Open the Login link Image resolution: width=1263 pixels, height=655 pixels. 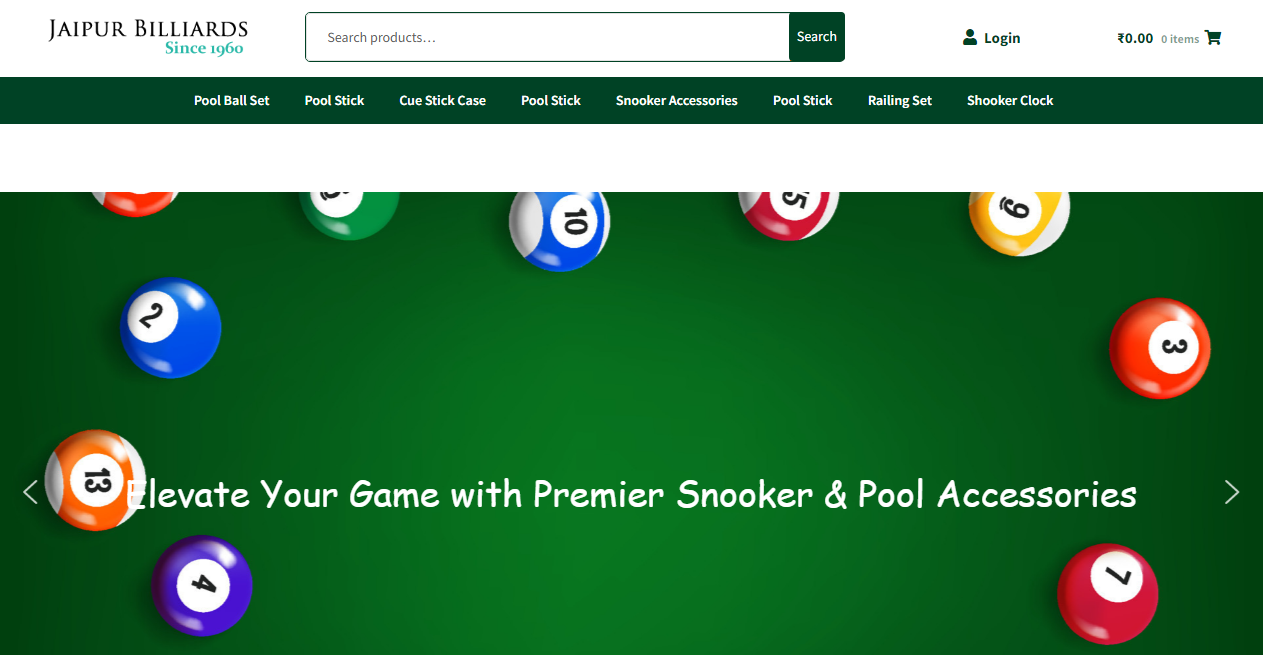pos(1002,38)
